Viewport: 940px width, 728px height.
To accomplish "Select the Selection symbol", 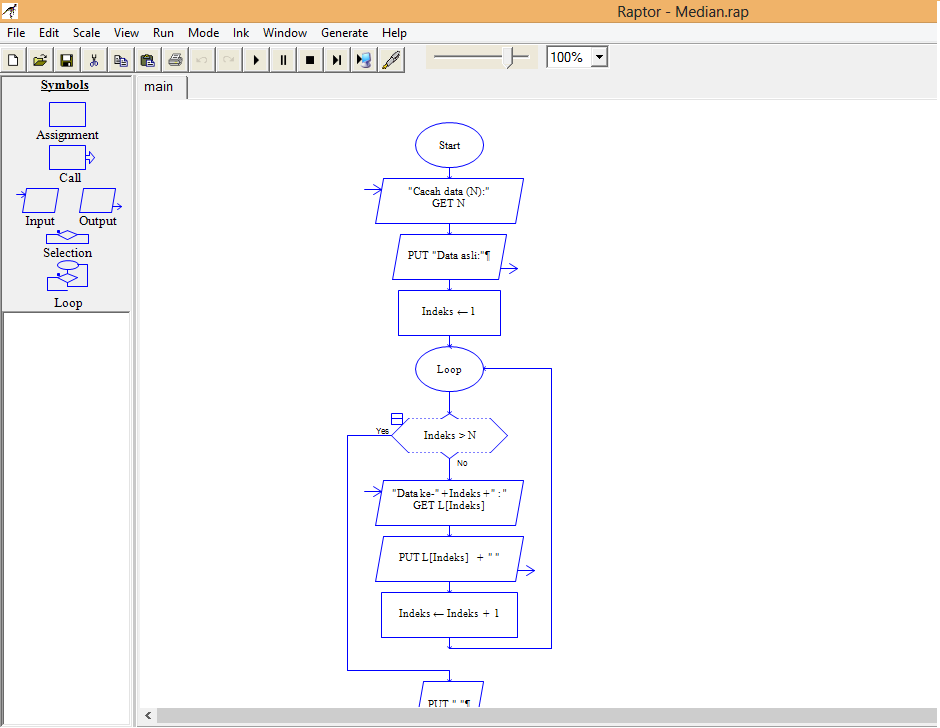I will pyautogui.click(x=67, y=237).
